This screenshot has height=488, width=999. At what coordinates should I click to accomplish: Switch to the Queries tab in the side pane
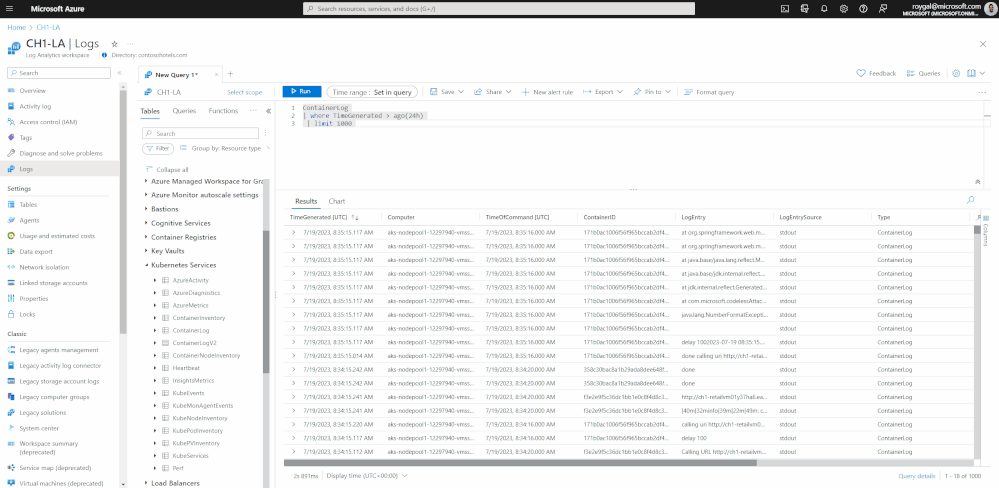184,111
